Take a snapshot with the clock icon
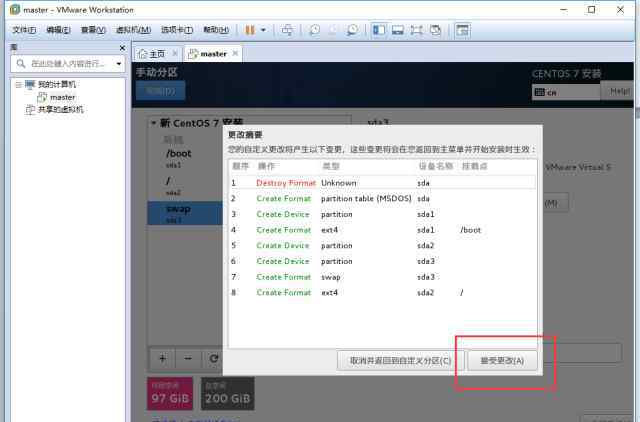The image size is (640, 422). coord(314,30)
